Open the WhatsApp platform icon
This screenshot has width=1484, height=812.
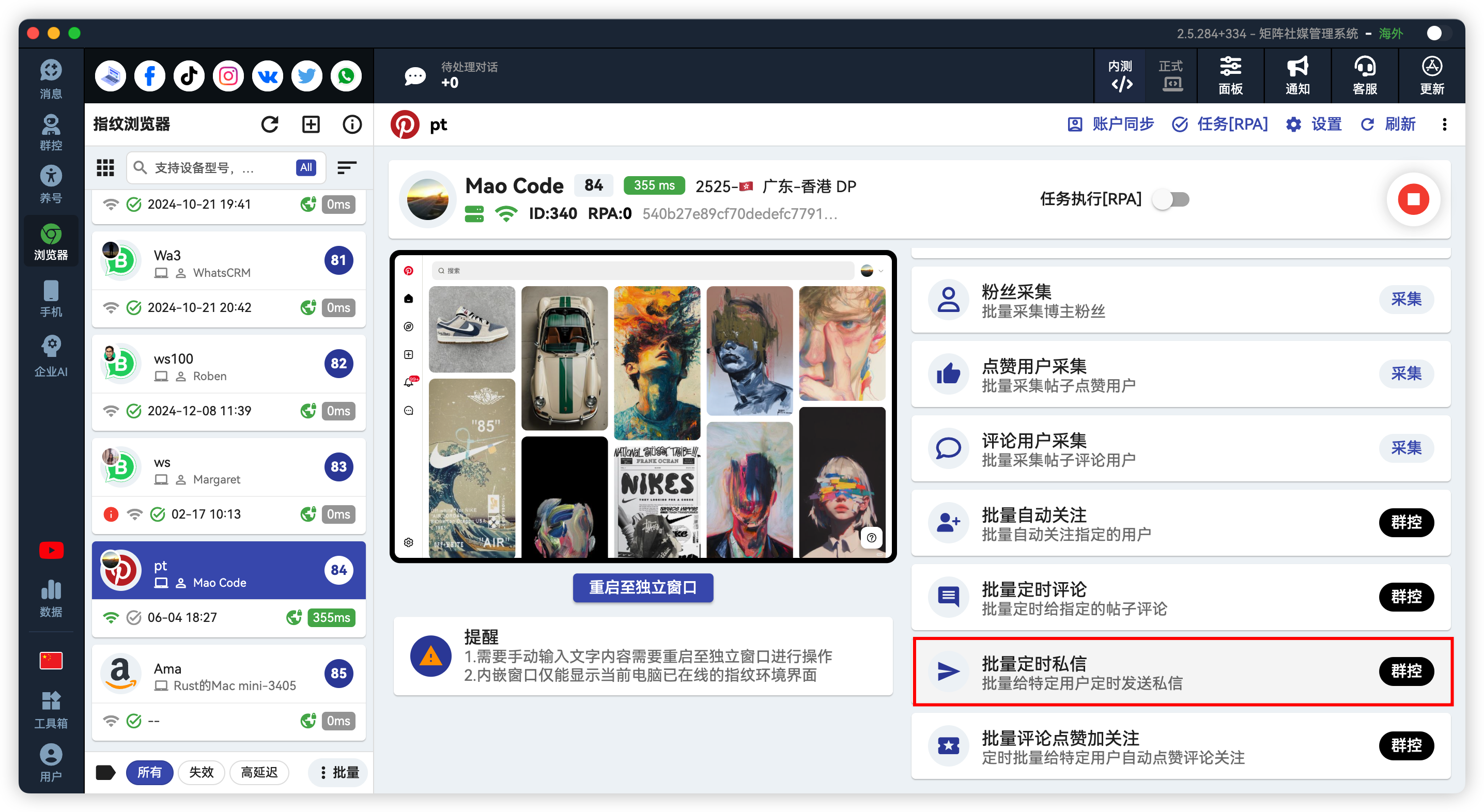click(x=346, y=76)
